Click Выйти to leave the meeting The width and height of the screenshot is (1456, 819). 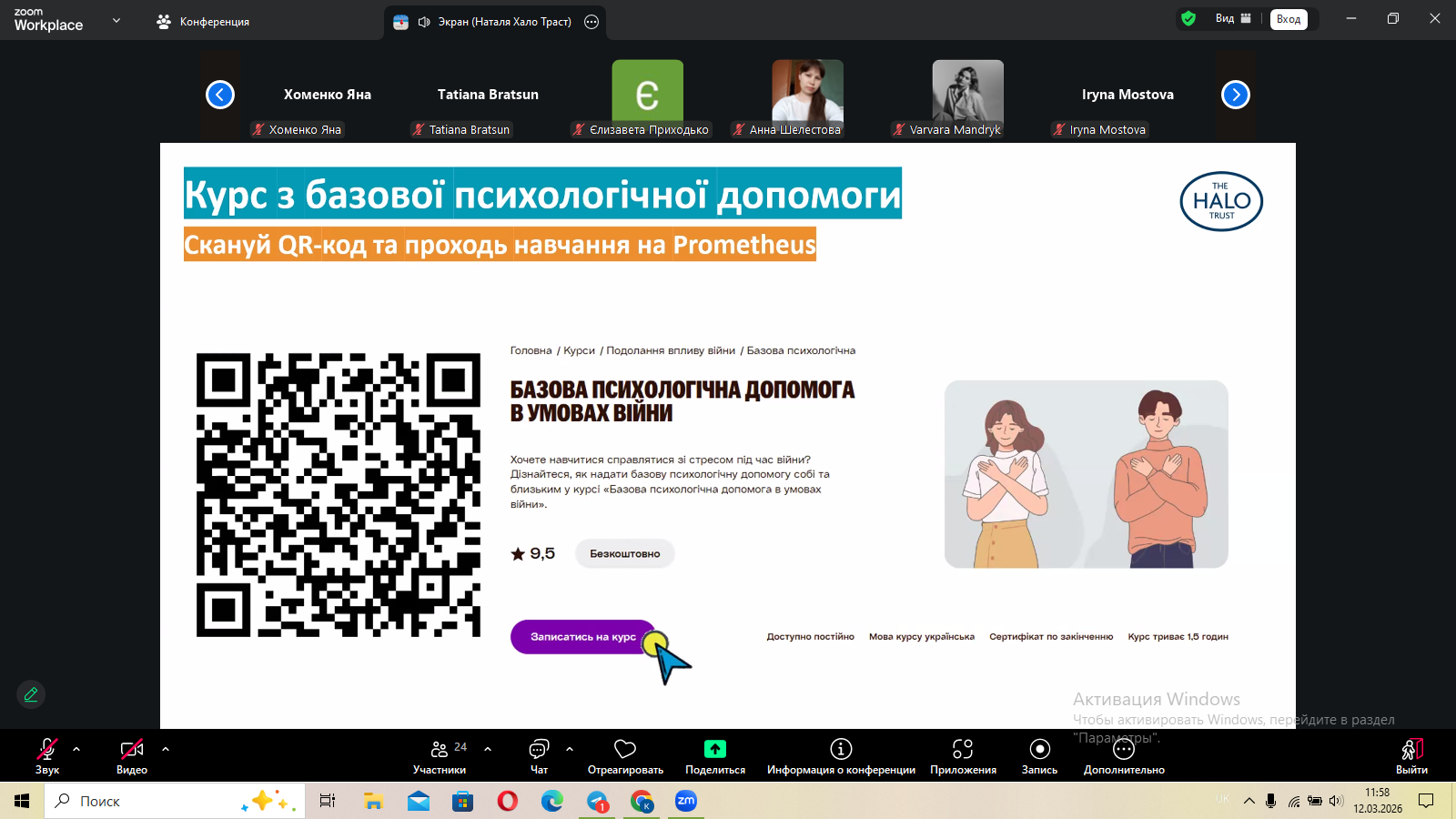[1411, 756]
